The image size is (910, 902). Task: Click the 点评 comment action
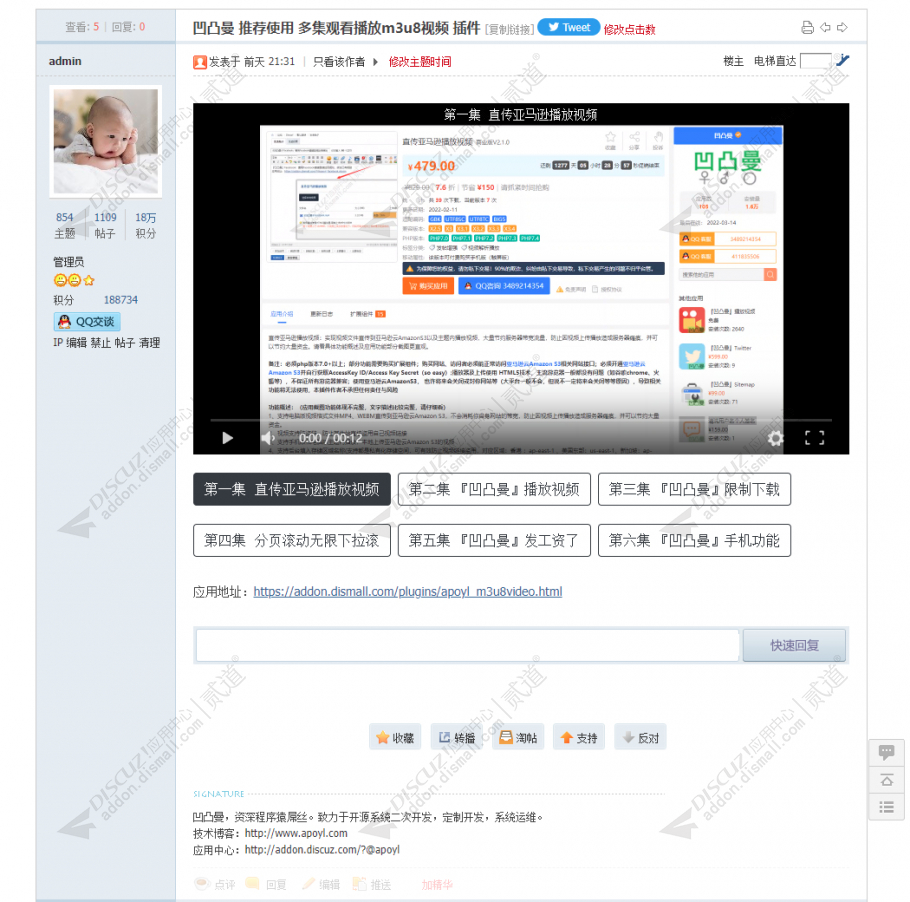pos(215,884)
